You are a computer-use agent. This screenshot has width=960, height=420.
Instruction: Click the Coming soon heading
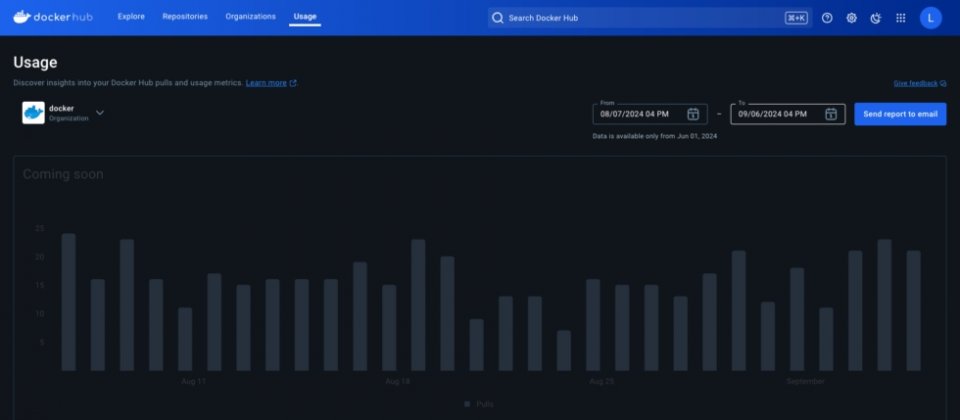point(63,174)
